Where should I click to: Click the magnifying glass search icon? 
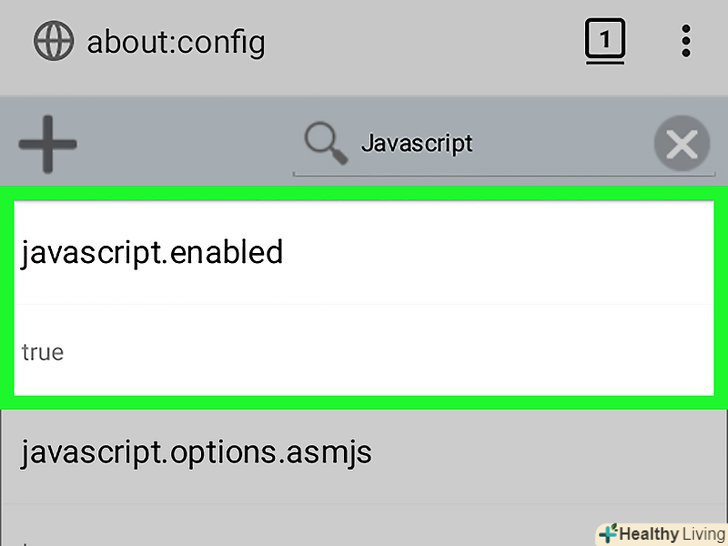point(325,144)
